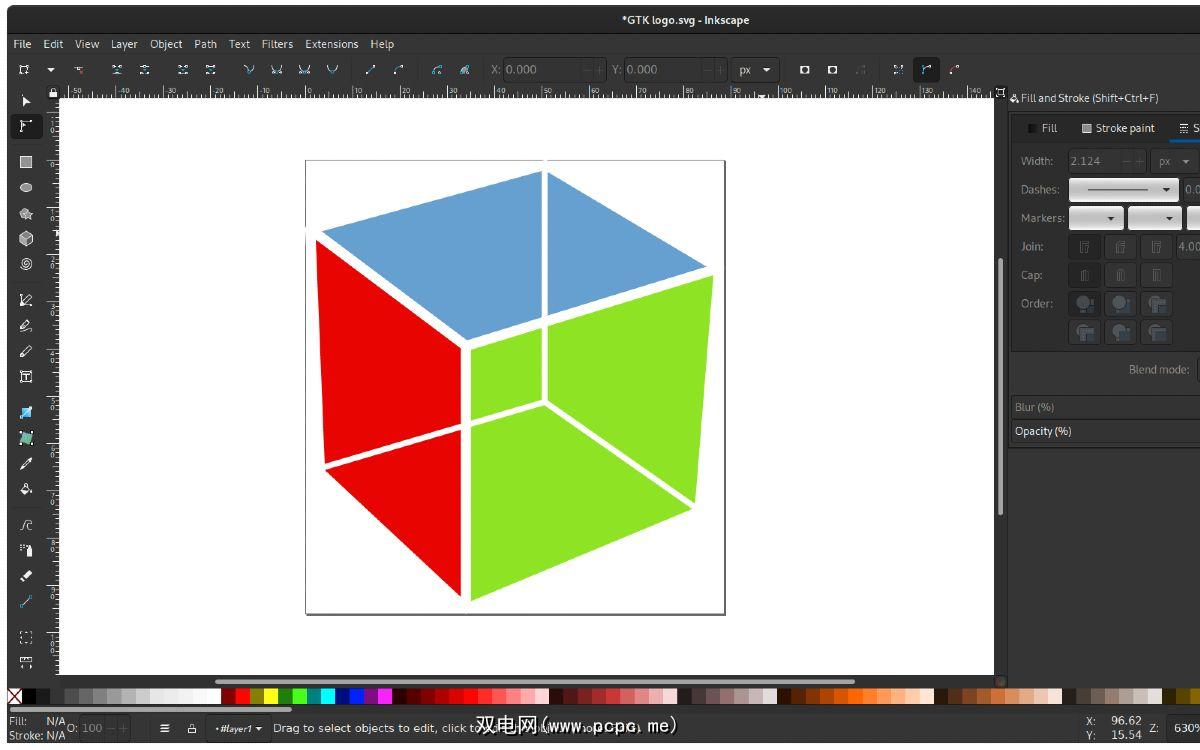The image size is (1200, 750).
Task: Toggle the guide lock above the vertical ruler
Action: (53, 93)
